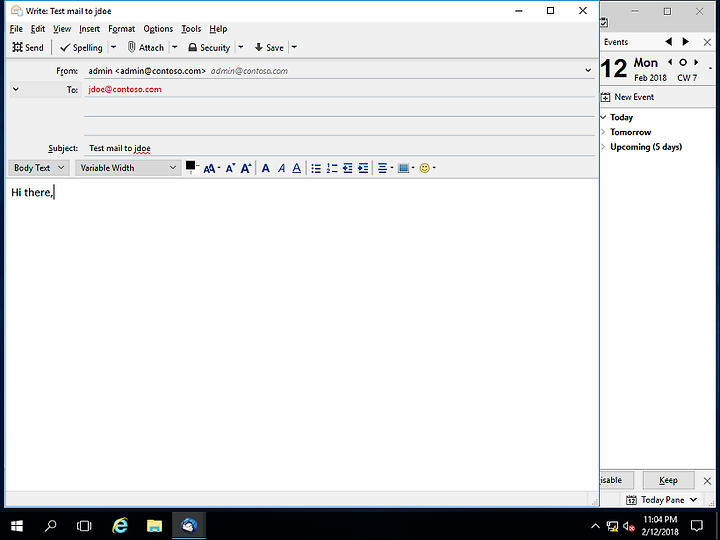Indent the text
This screenshot has width=720, height=540.
point(363,169)
